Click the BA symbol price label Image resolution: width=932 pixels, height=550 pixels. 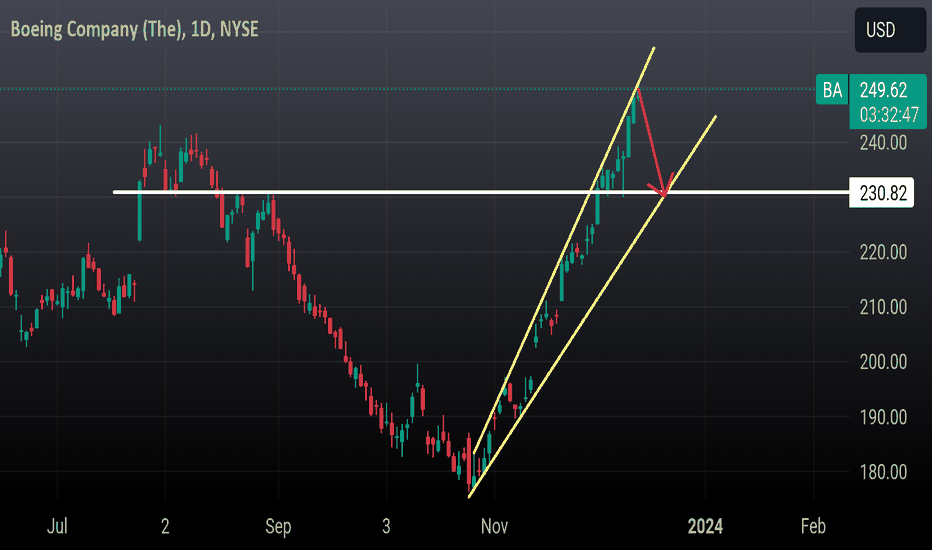[832, 90]
